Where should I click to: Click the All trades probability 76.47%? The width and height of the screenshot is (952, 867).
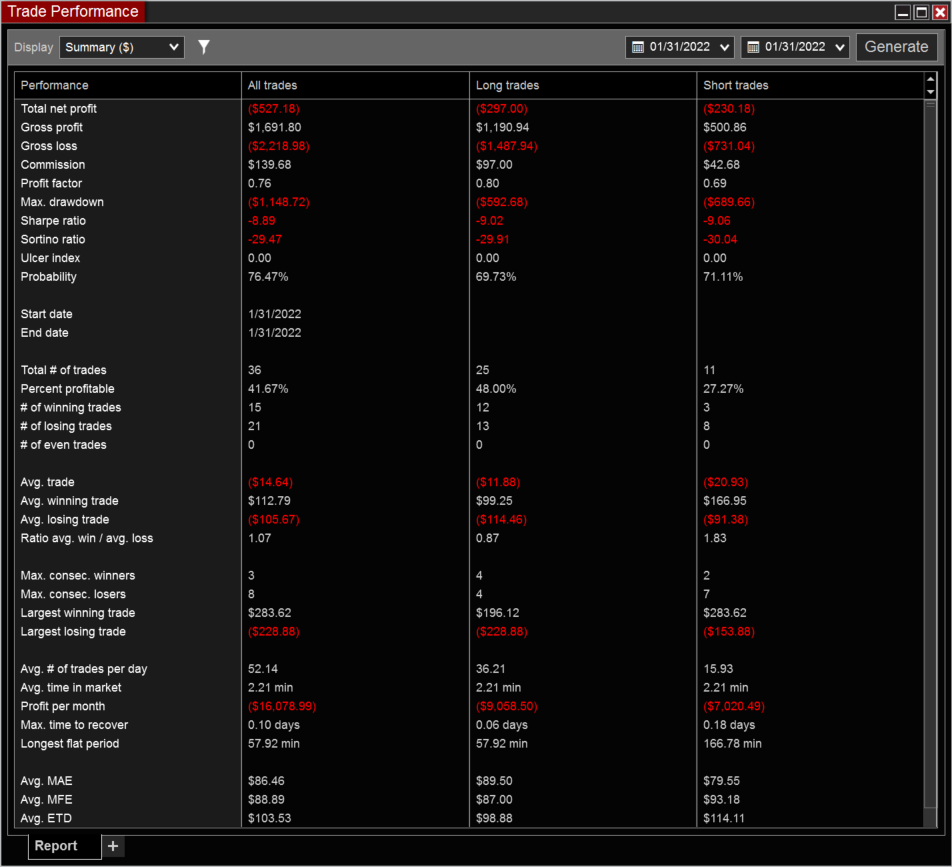268,277
